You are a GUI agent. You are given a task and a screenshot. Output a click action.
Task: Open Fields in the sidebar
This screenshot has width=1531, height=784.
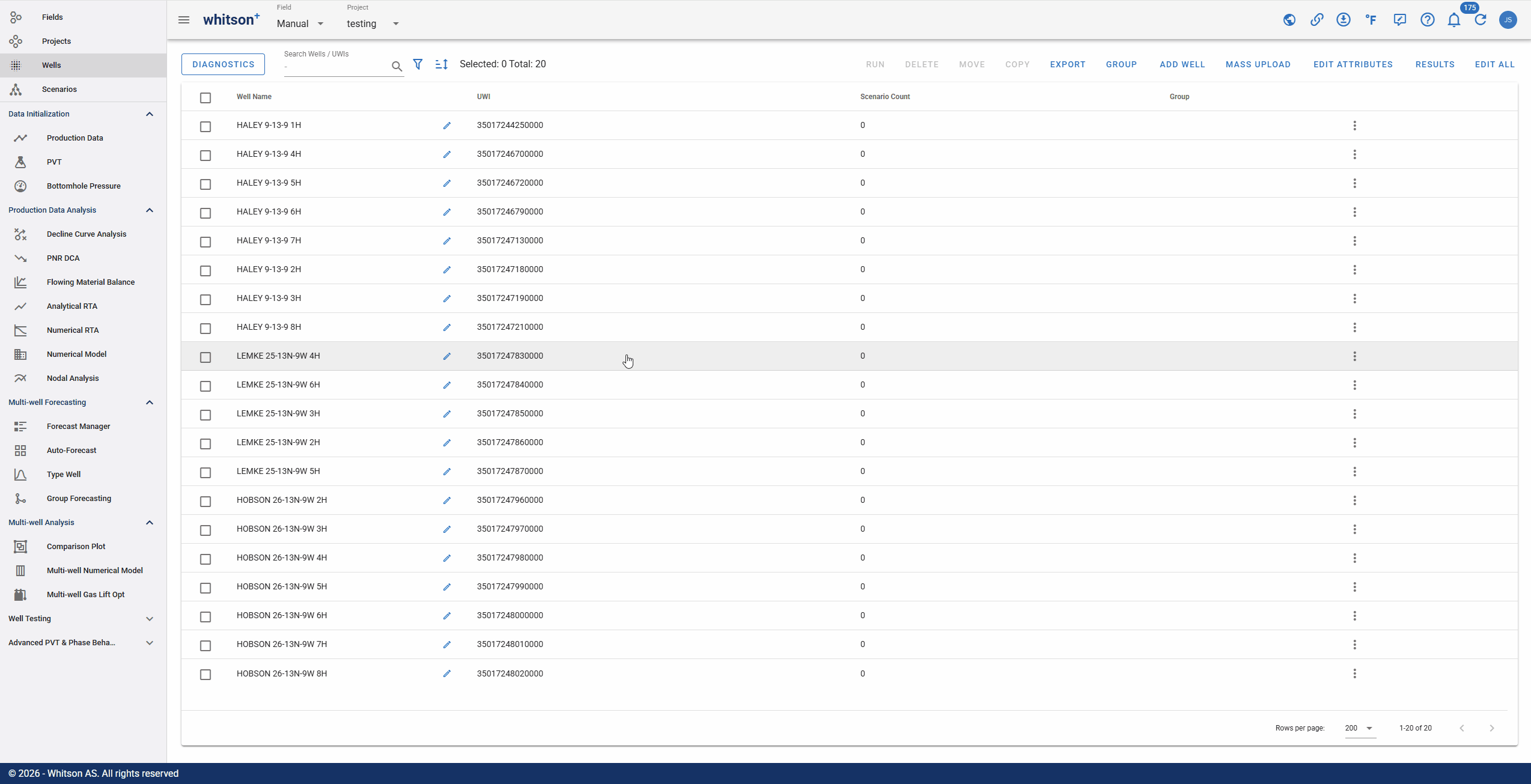click(x=83, y=17)
